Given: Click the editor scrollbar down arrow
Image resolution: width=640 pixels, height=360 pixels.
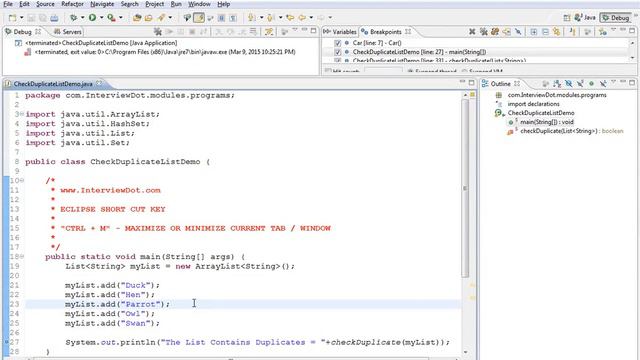Looking at the screenshot, I should (x=465, y=352).
